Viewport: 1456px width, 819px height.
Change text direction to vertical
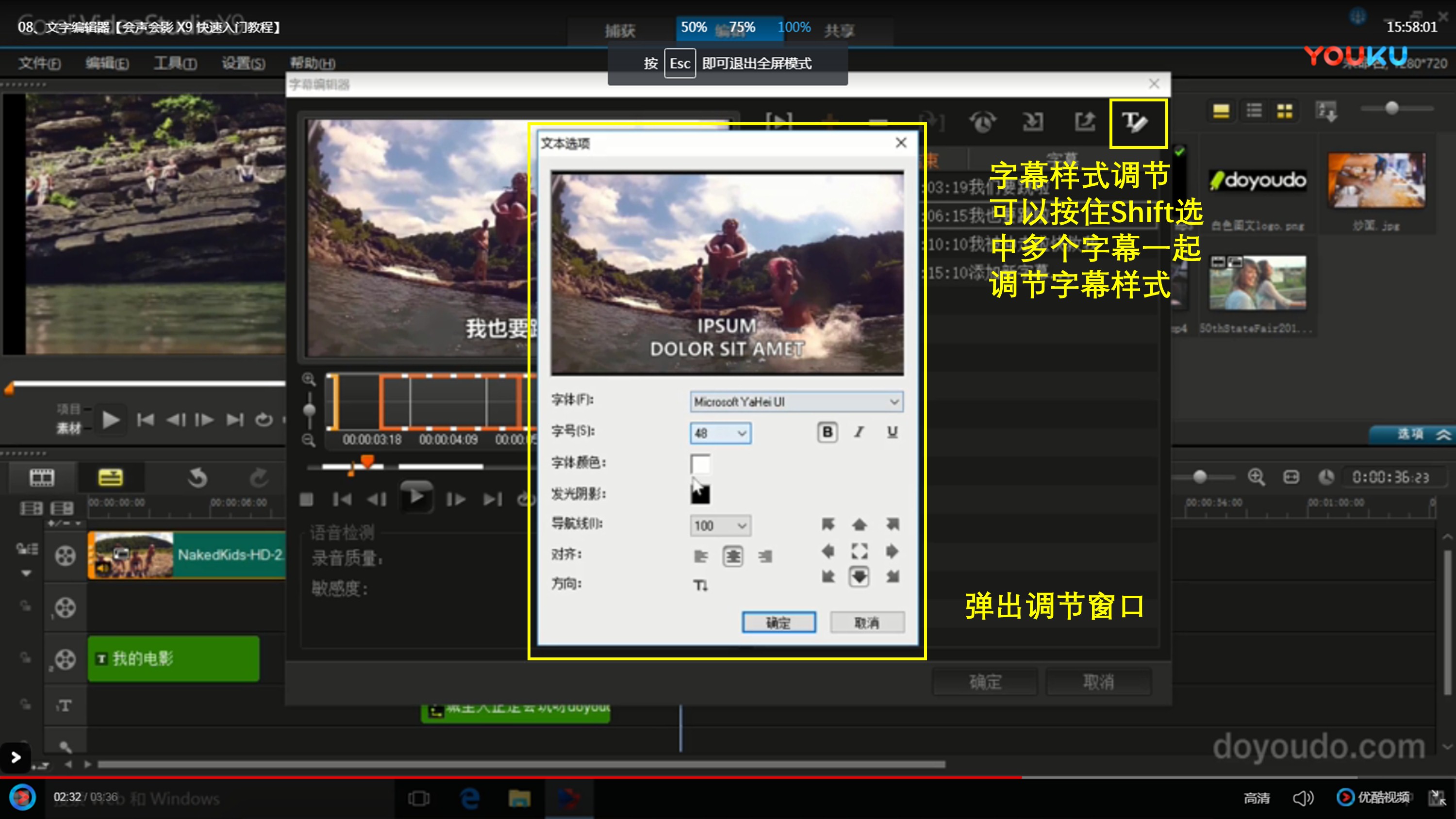[700, 585]
